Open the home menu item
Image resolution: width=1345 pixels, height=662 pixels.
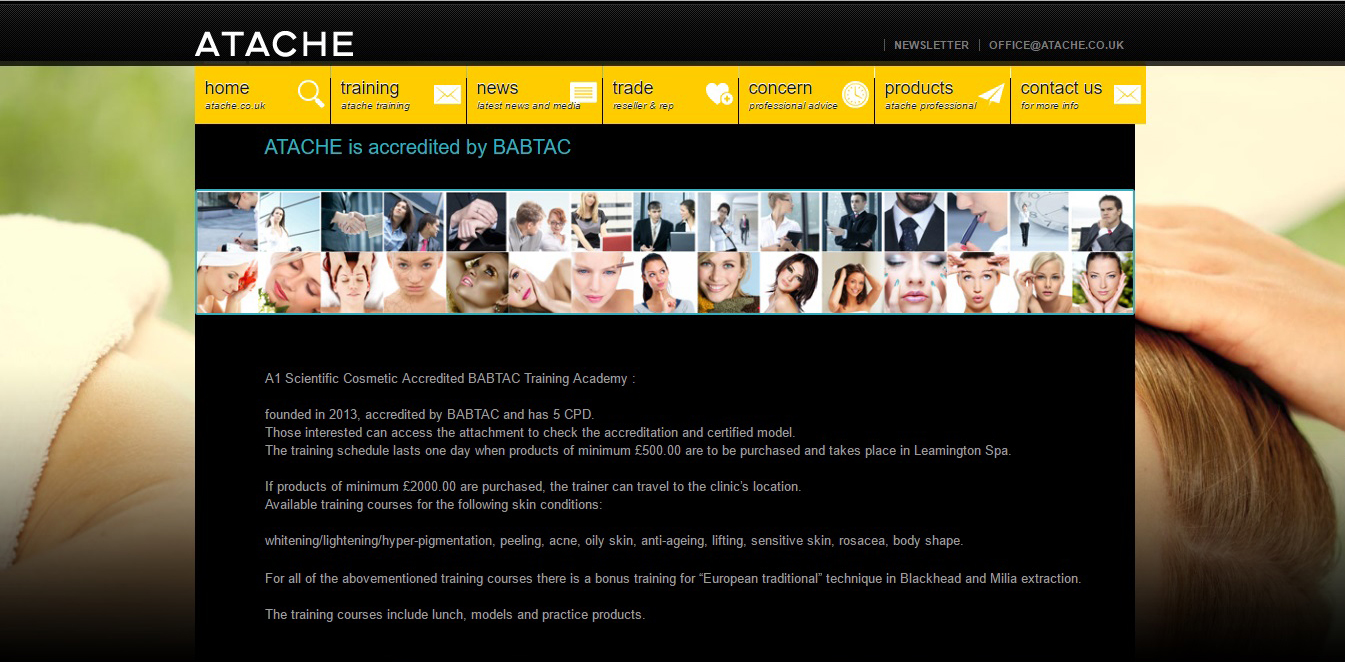pyautogui.click(x=262, y=95)
